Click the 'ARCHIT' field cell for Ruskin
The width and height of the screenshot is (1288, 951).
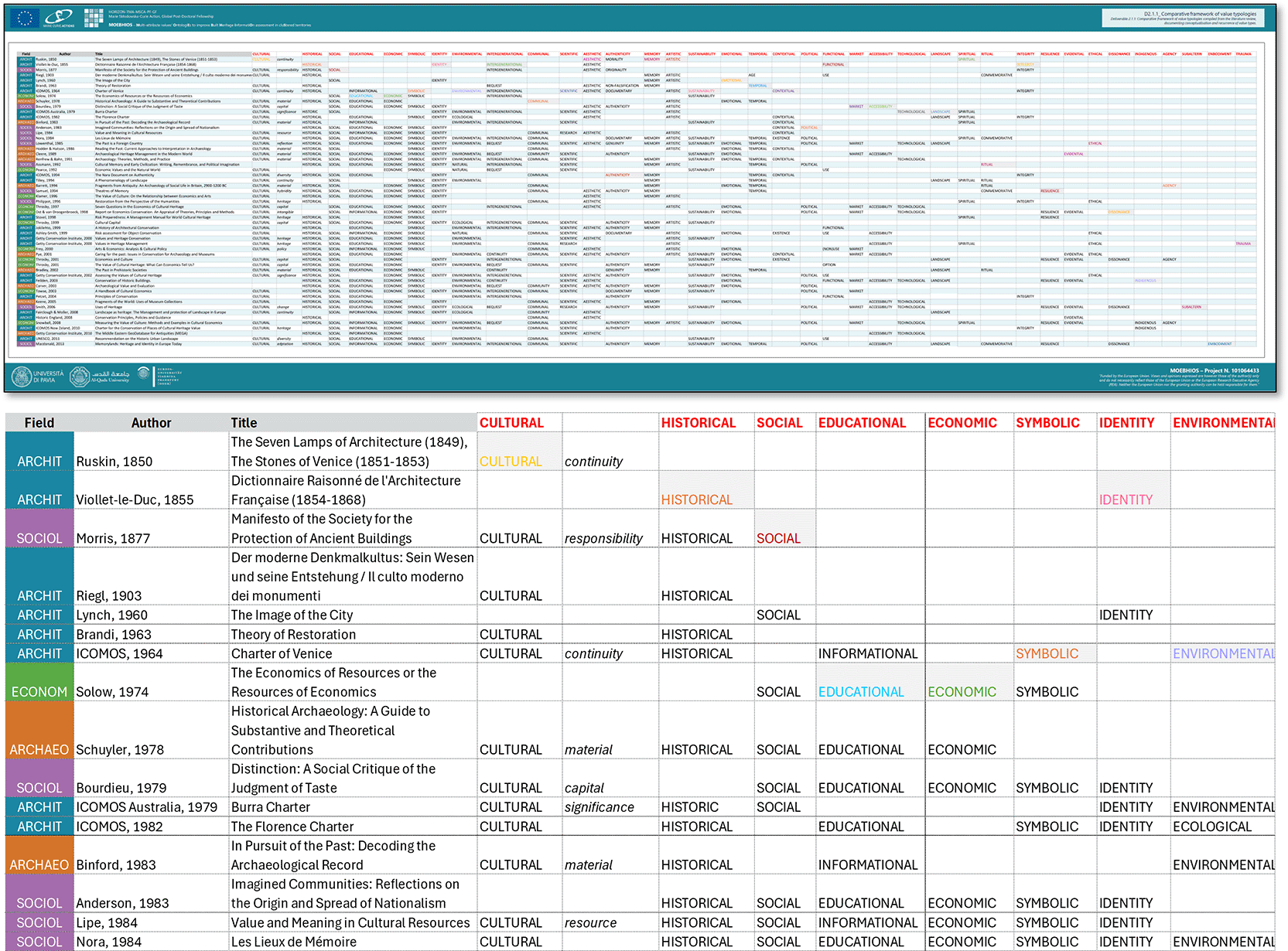[39, 452]
